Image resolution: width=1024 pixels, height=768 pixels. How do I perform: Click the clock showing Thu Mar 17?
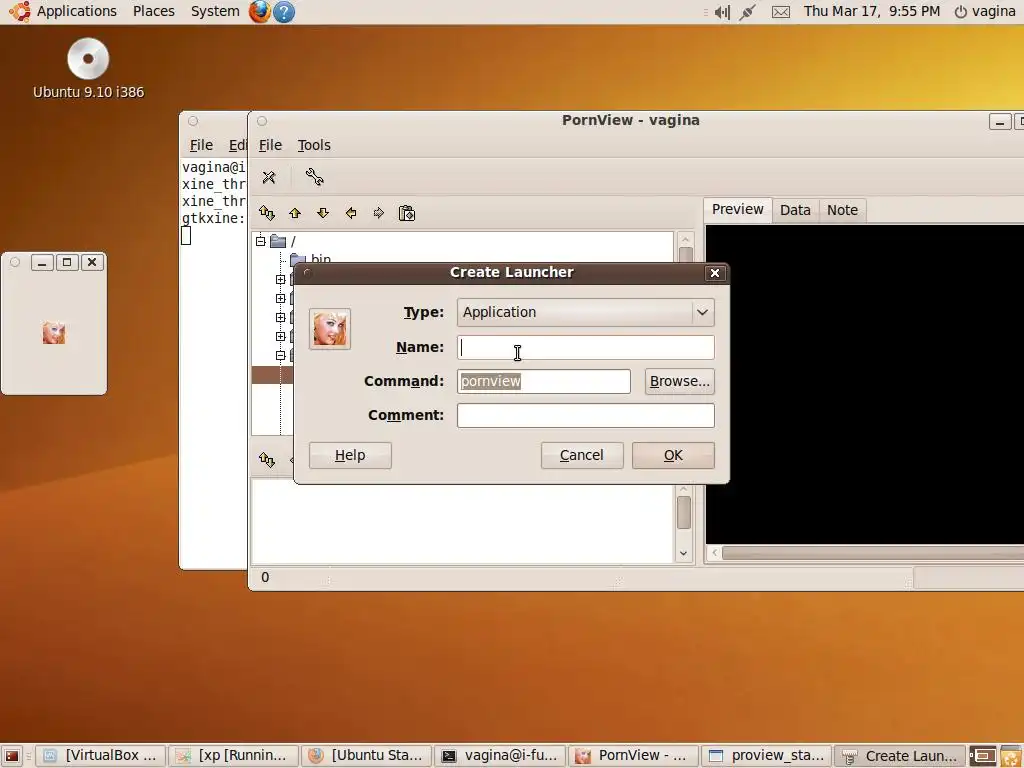click(x=872, y=11)
